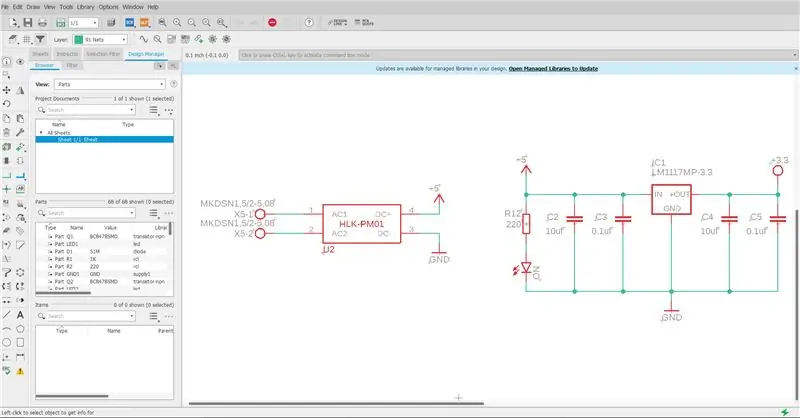Select the Mirror tool
This screenshot has width=800, height=418.
point(20,90)
